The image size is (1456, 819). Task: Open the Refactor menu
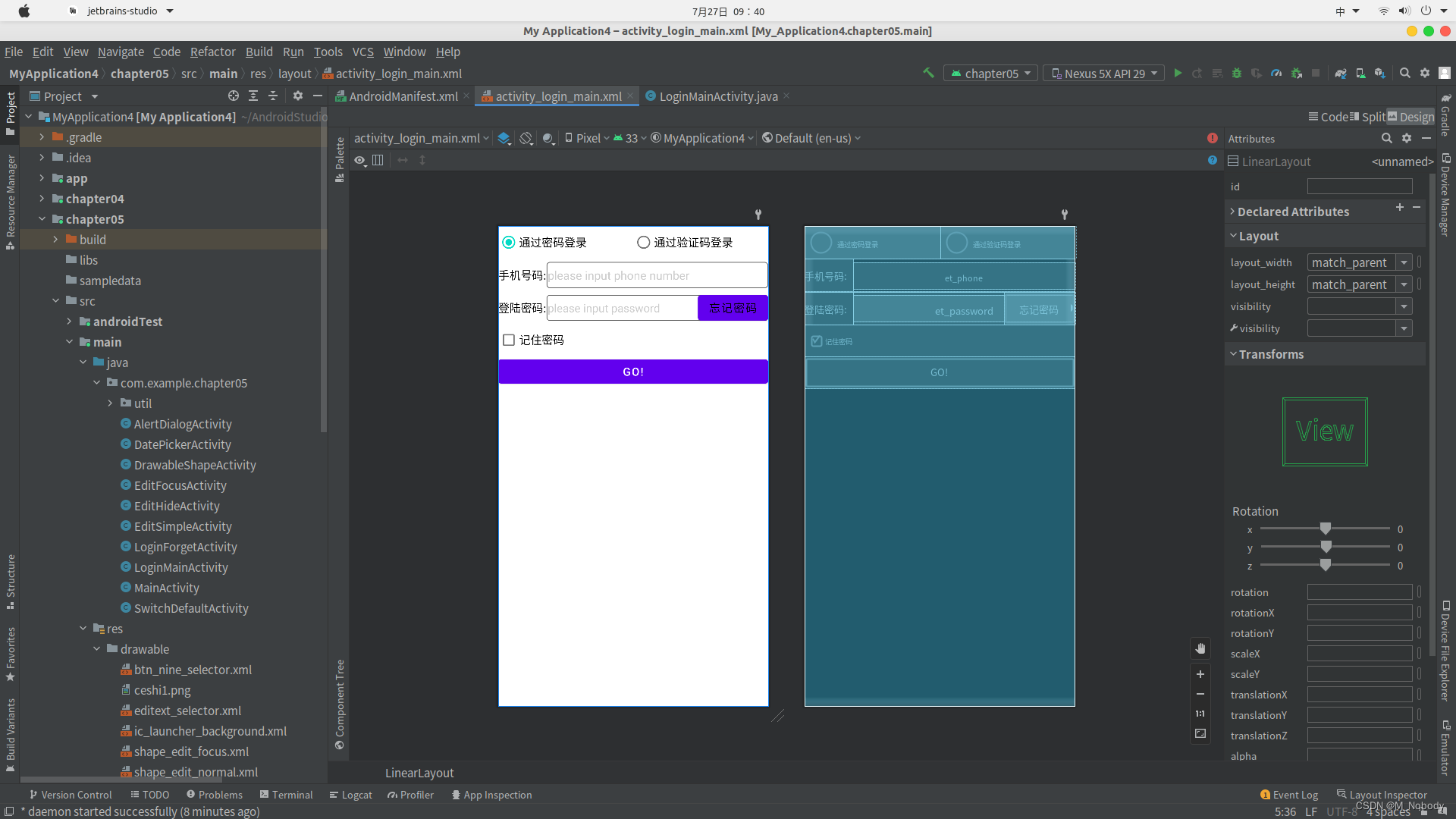[212, 52]
